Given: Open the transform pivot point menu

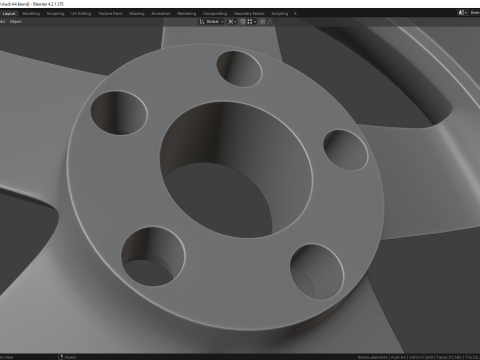Looking at the screenshot, I should point(232,22).
